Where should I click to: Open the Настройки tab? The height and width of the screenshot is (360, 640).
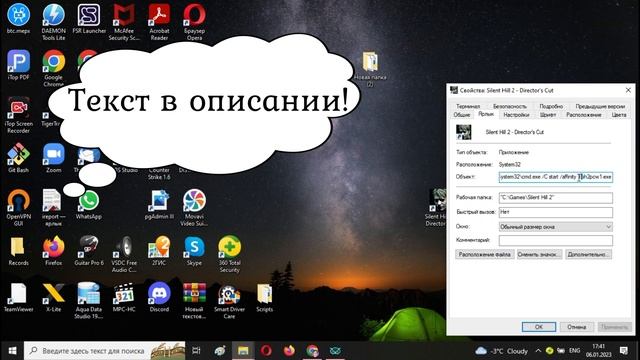[516, 115]
